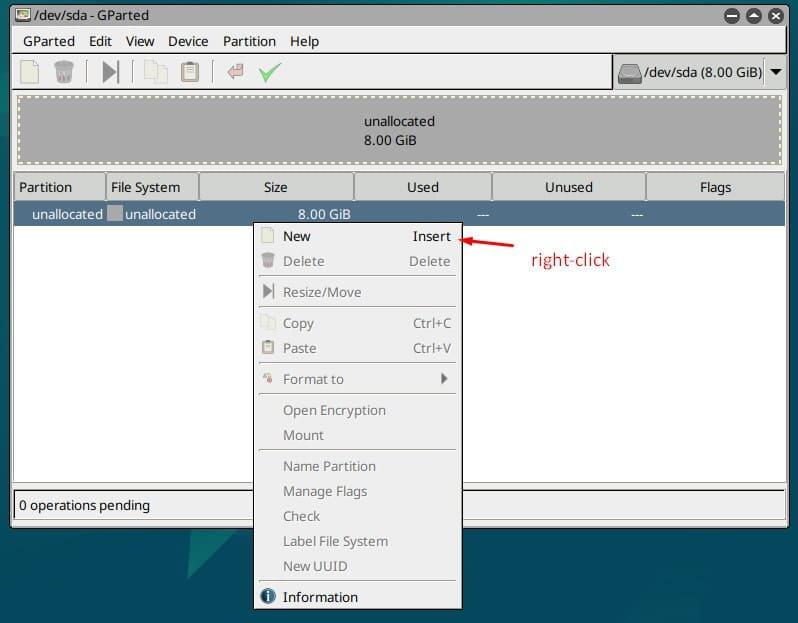Apply all operations with green checkmark

pos(269,72)
